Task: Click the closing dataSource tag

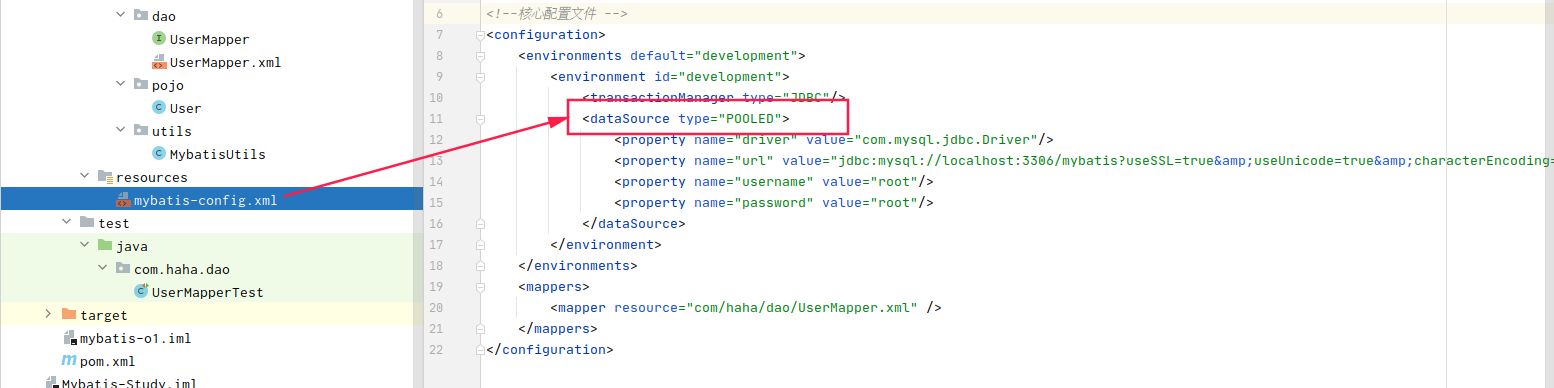Action: click(x=633, y=224)
